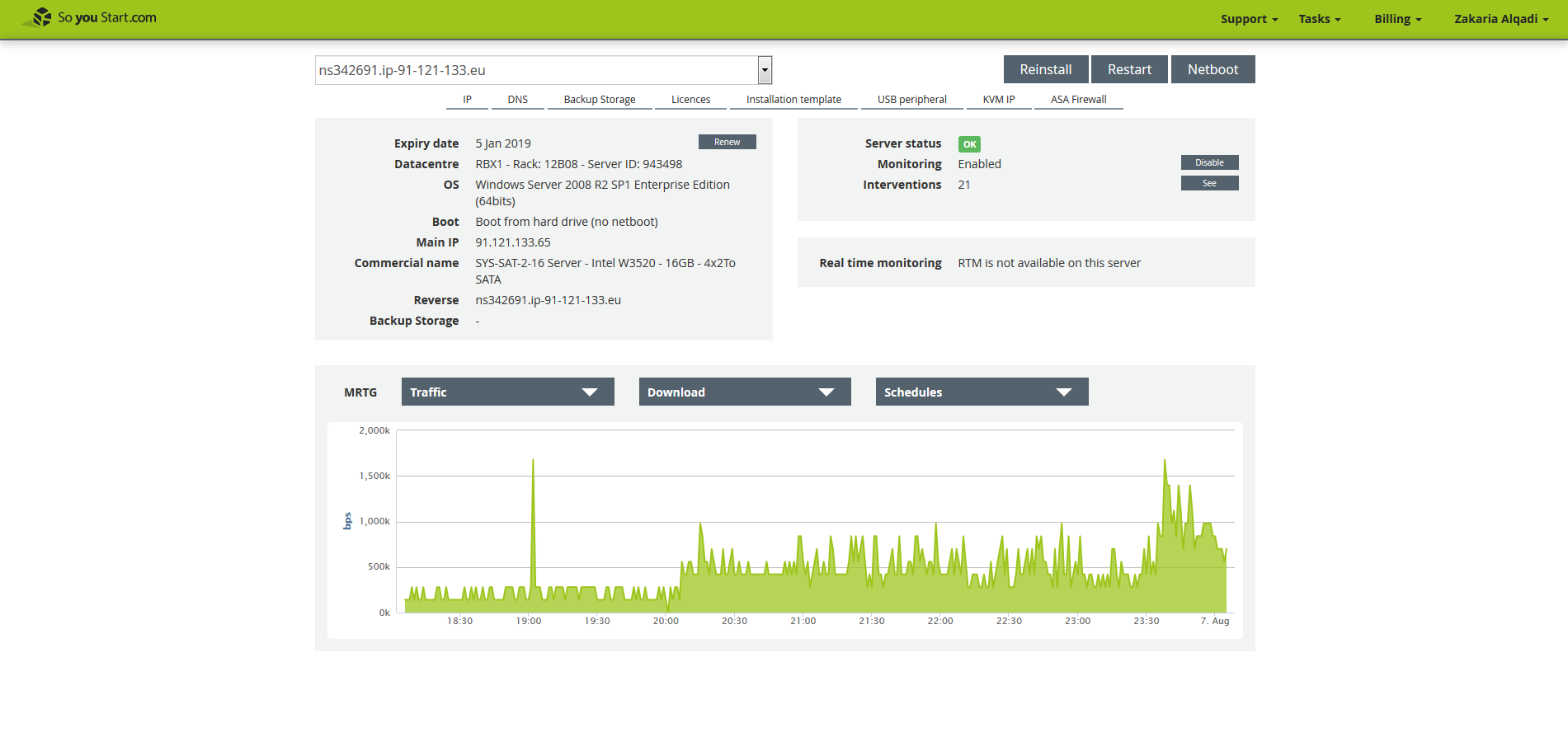This screenshot has height=756, width=1568.
Task: Open the server selector dropdown arrow
Action: pos(765,70)
